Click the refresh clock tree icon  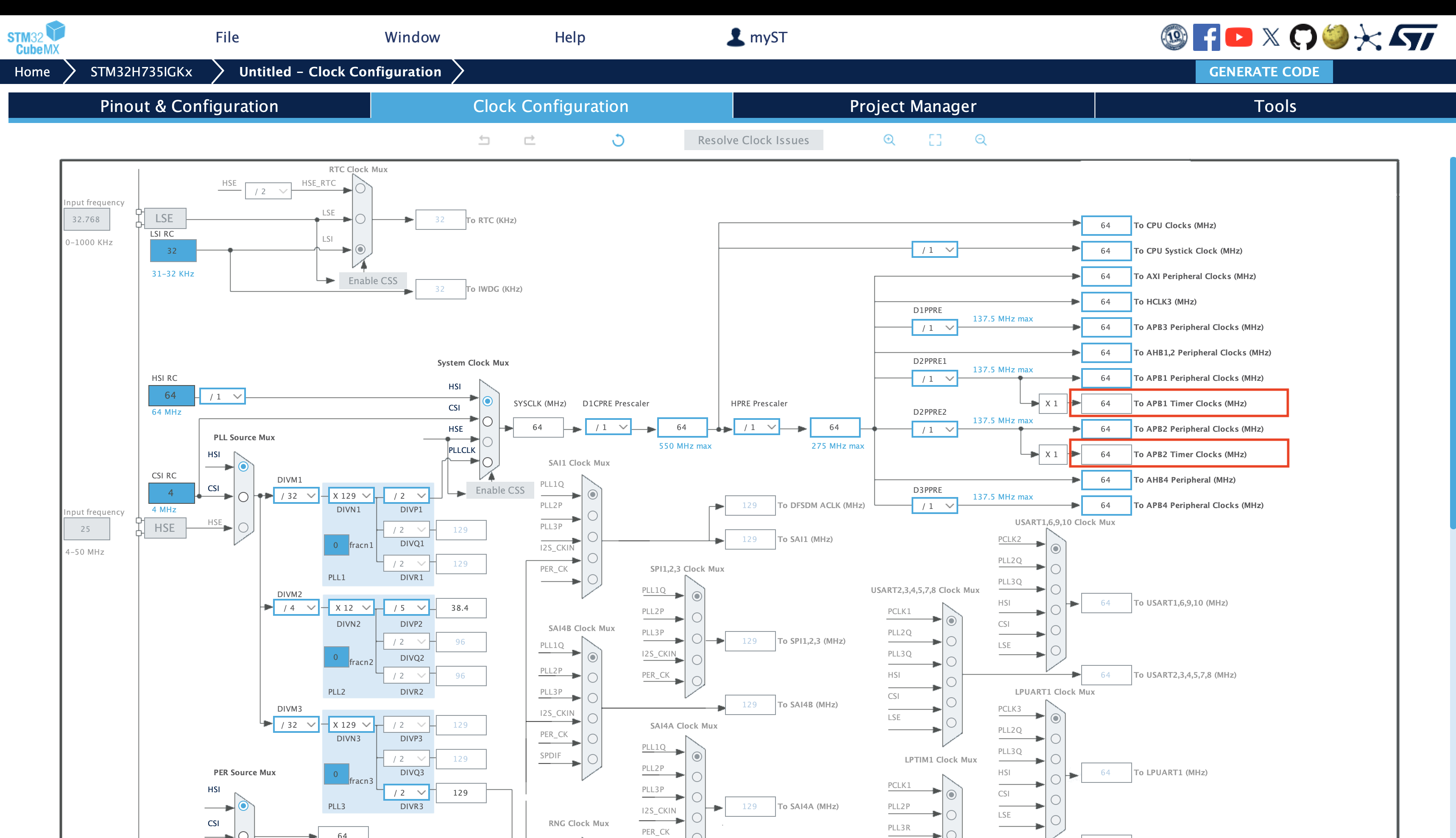click(618, 140)
